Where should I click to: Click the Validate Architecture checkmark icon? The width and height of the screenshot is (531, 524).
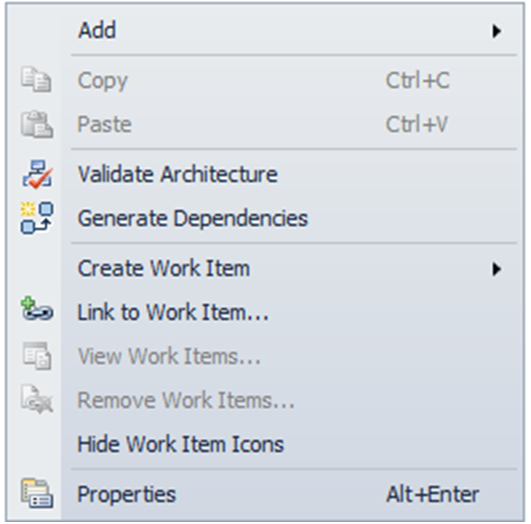pyautogui.click(x=37, y=174)
